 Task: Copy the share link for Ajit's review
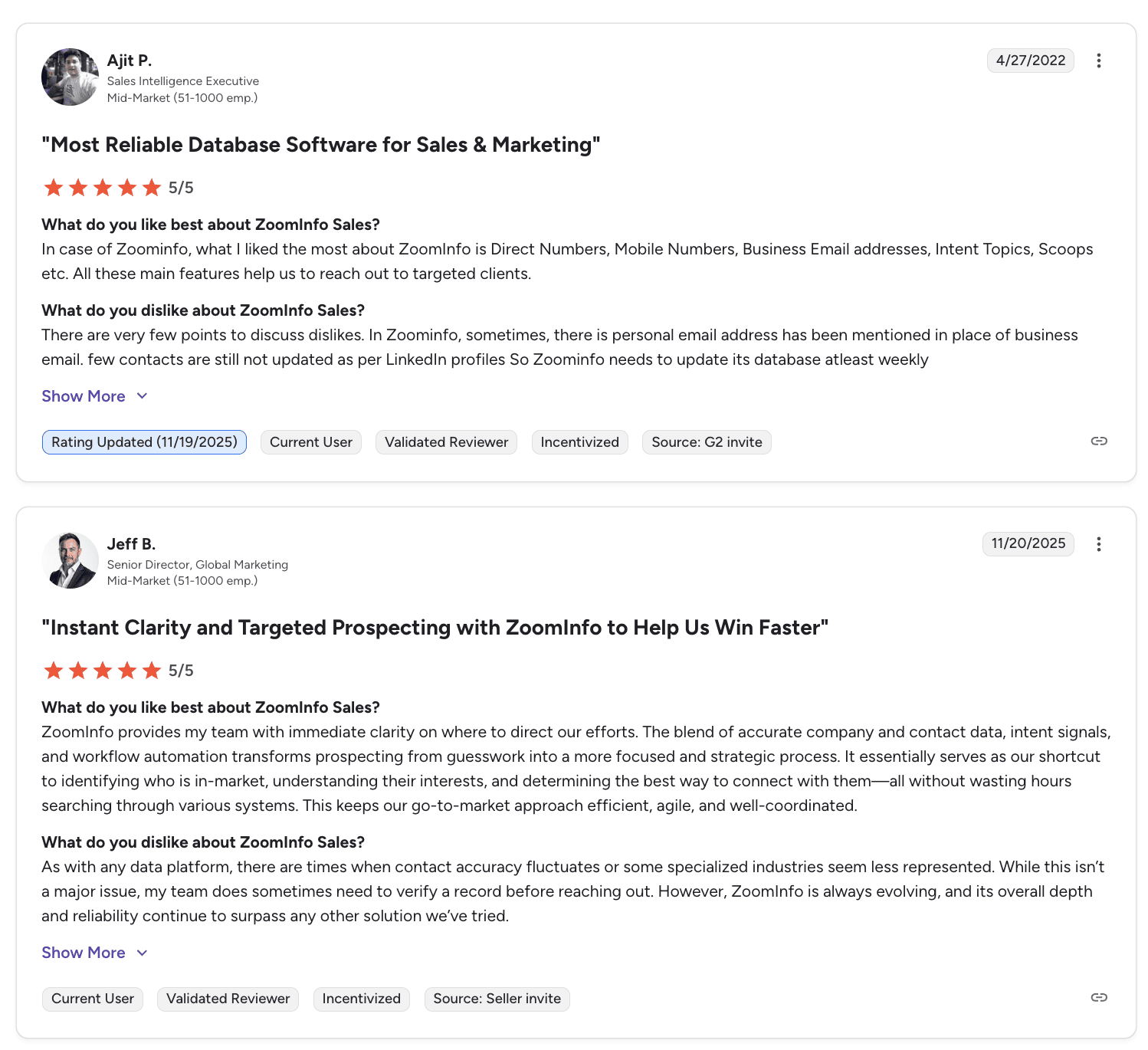click(1099, 441)
